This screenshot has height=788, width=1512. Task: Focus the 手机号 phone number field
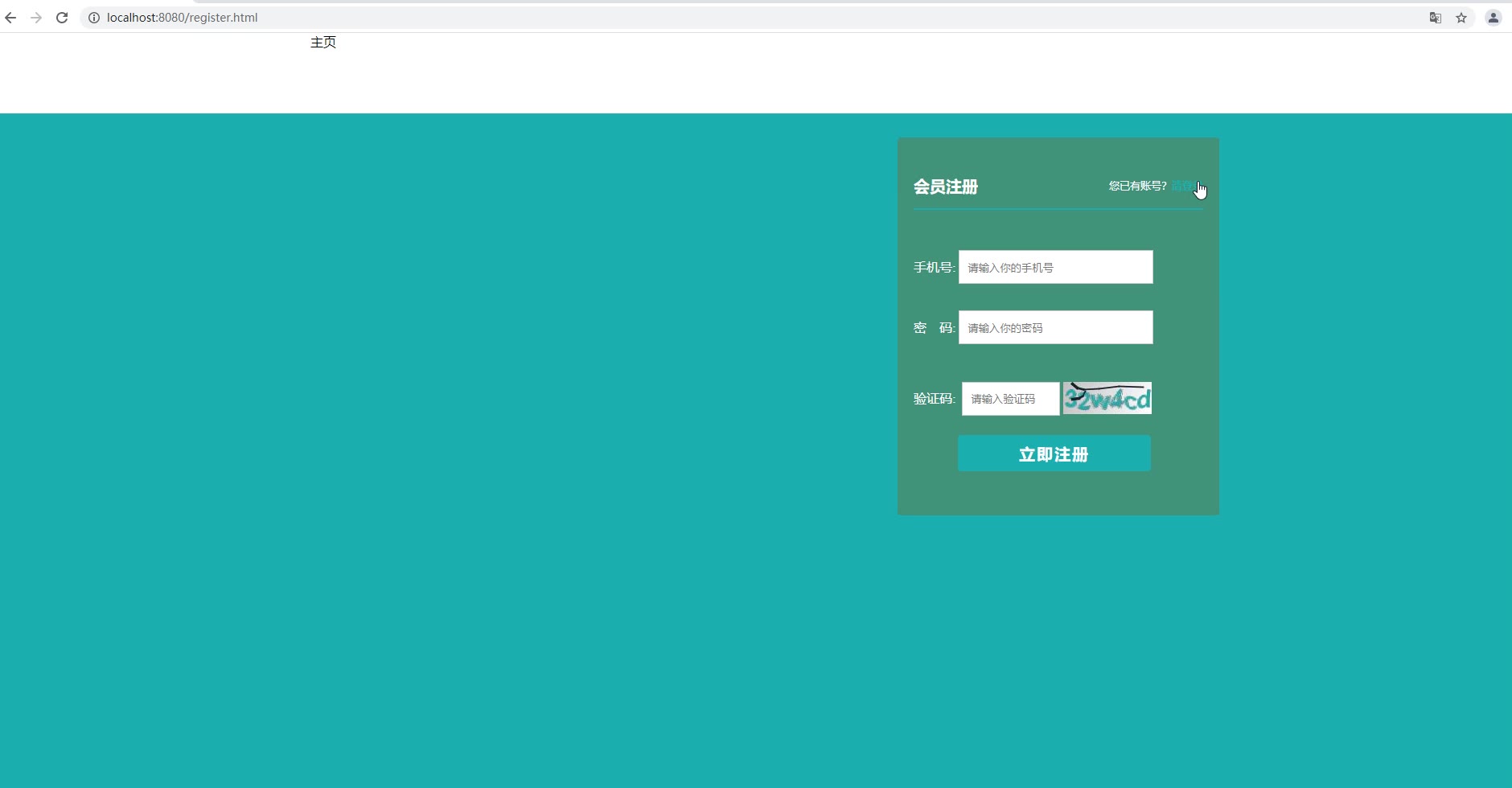[1056, 267]
